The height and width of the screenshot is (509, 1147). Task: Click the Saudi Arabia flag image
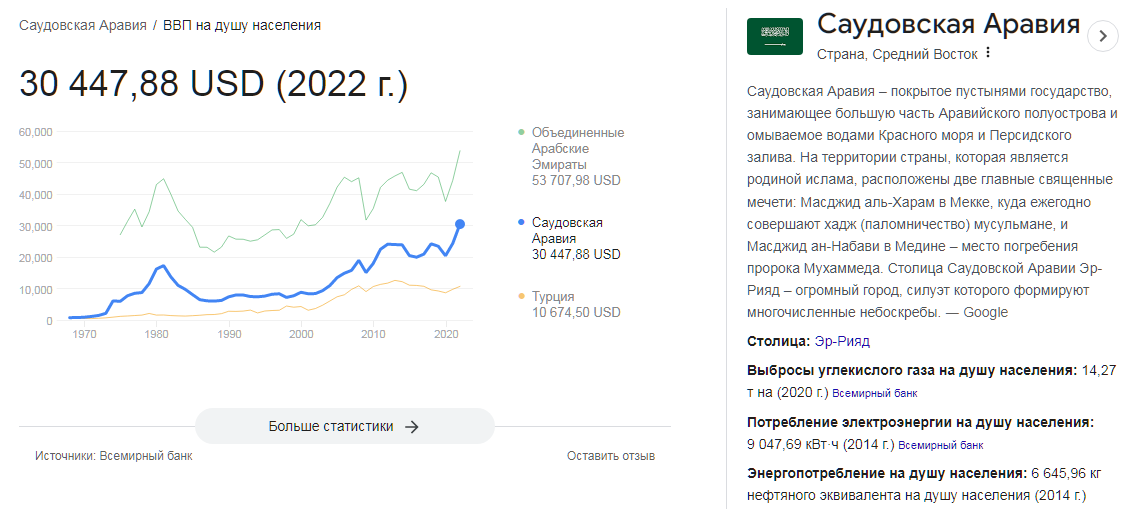(775, 37)
